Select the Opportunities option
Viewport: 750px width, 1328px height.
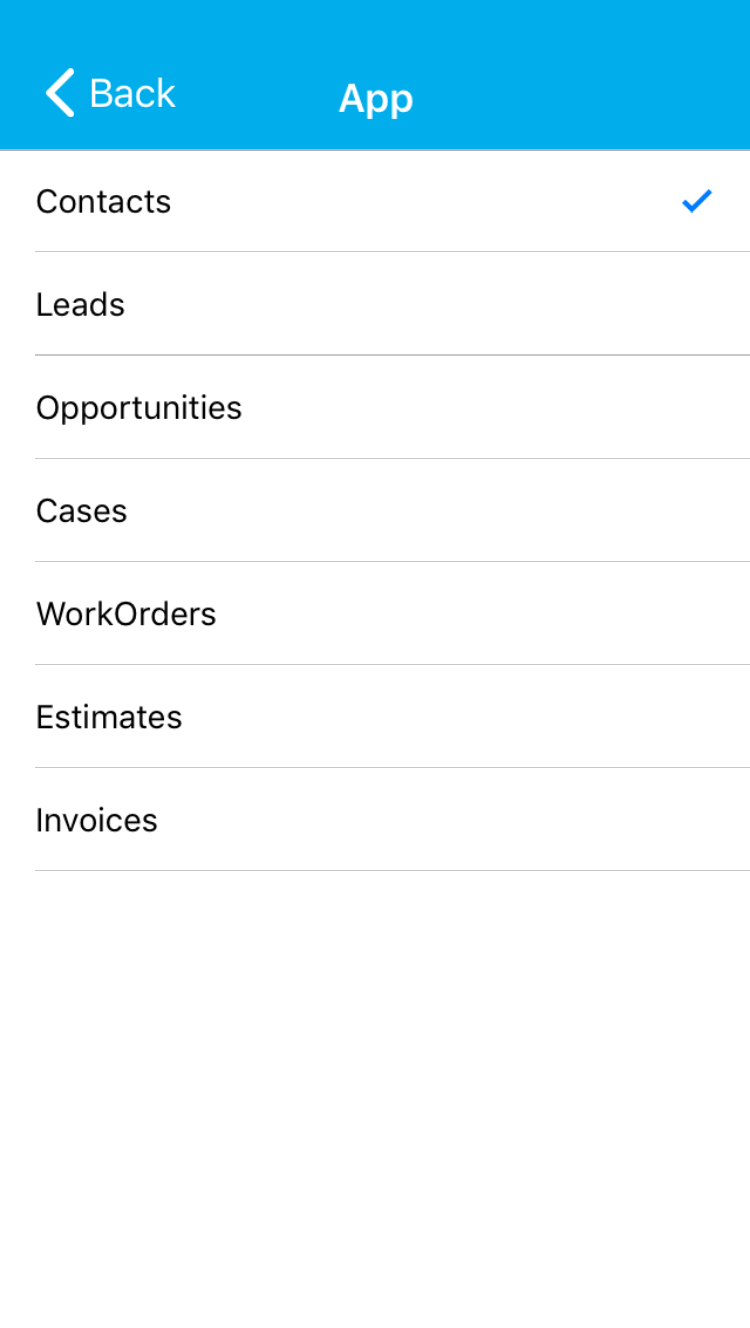tap(375, 407)
